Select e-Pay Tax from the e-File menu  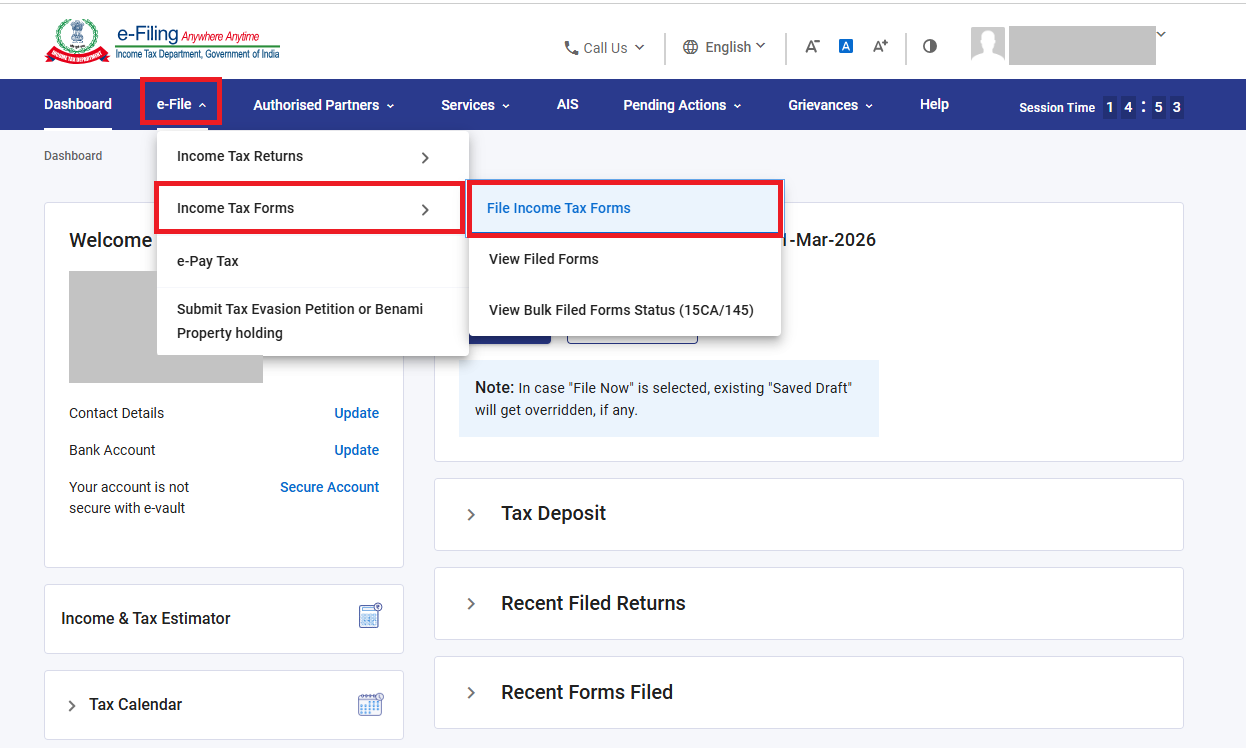coord(313,261)
